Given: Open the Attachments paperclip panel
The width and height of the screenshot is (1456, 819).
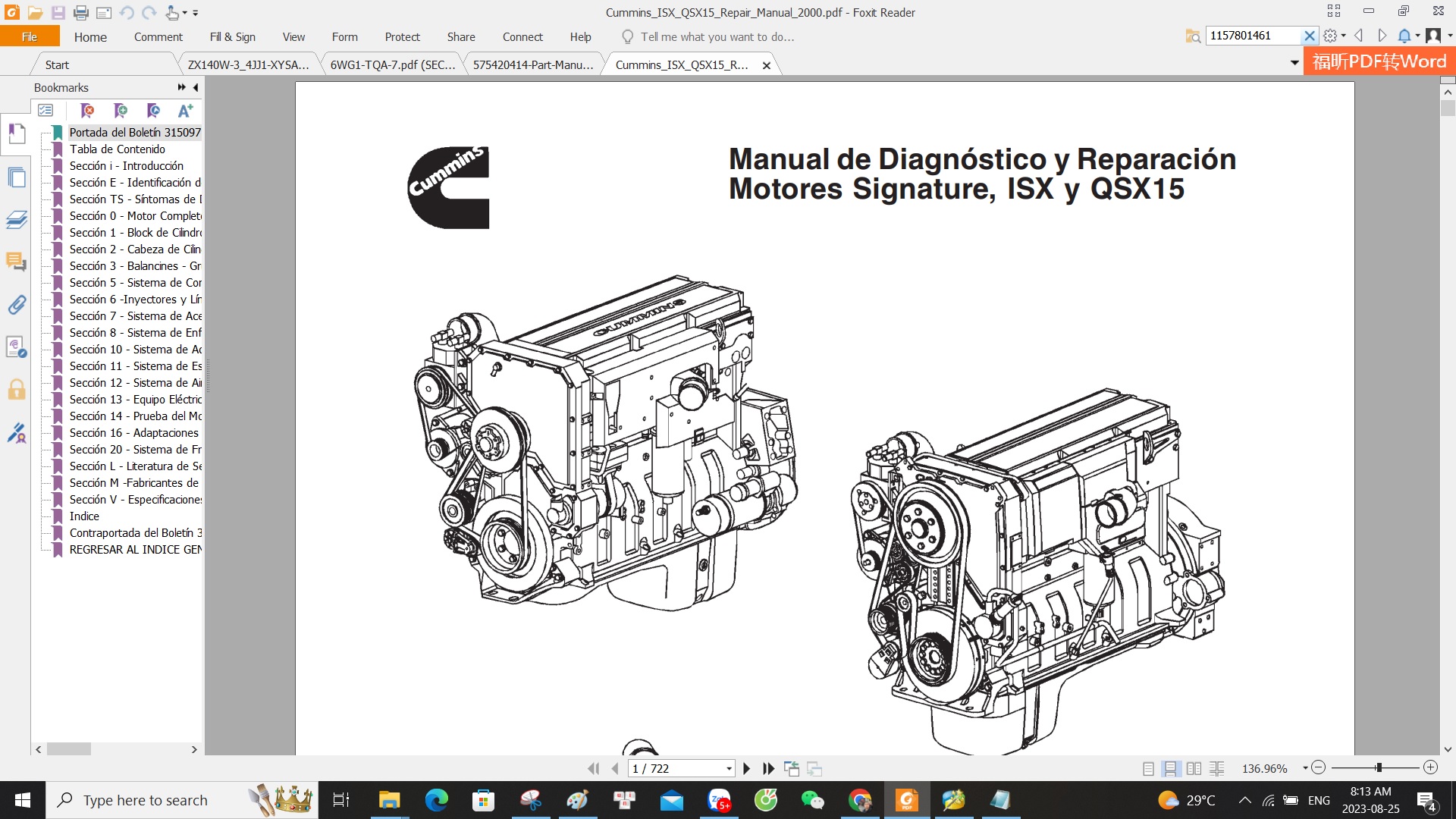Looking at the screenshot, I should tap(16, 305).
